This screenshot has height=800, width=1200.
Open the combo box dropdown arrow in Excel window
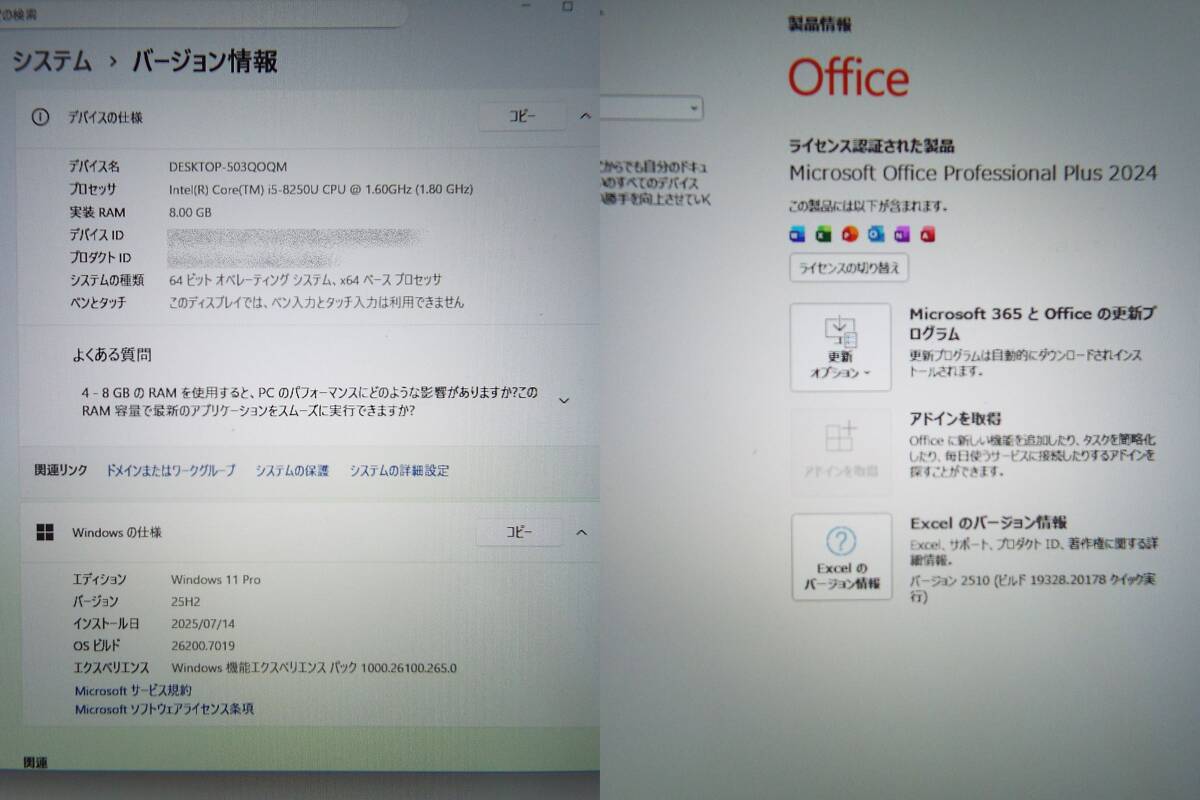[x=694, y=107]
